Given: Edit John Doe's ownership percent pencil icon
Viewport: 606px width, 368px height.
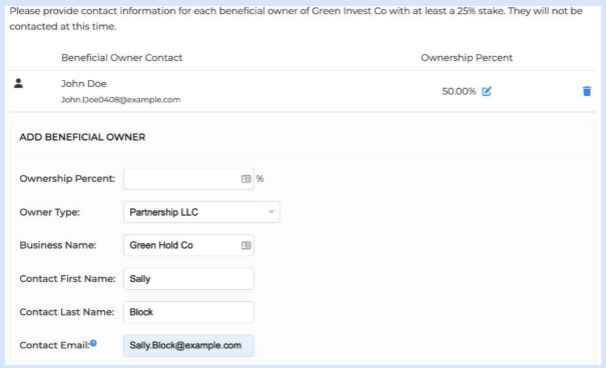Looking at the screenshot, I should 487,91.
